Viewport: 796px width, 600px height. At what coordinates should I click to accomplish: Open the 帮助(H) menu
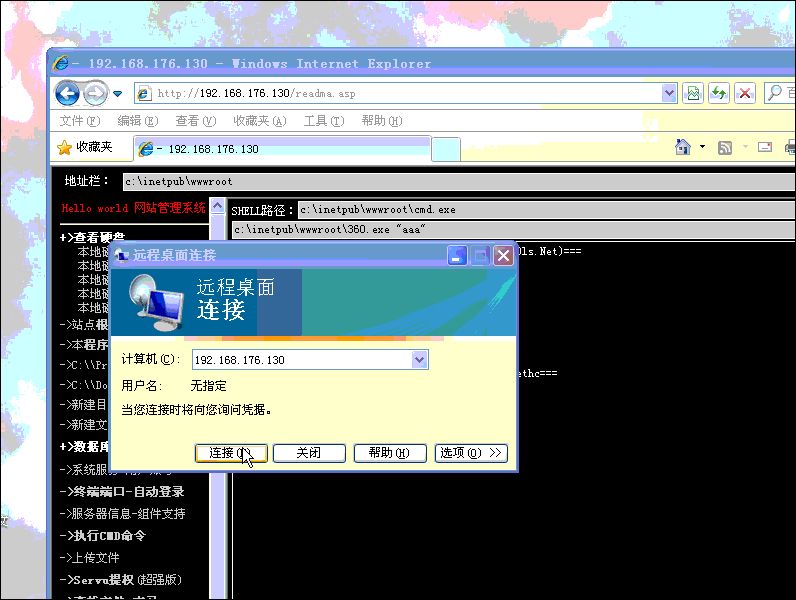pos(382,121)
